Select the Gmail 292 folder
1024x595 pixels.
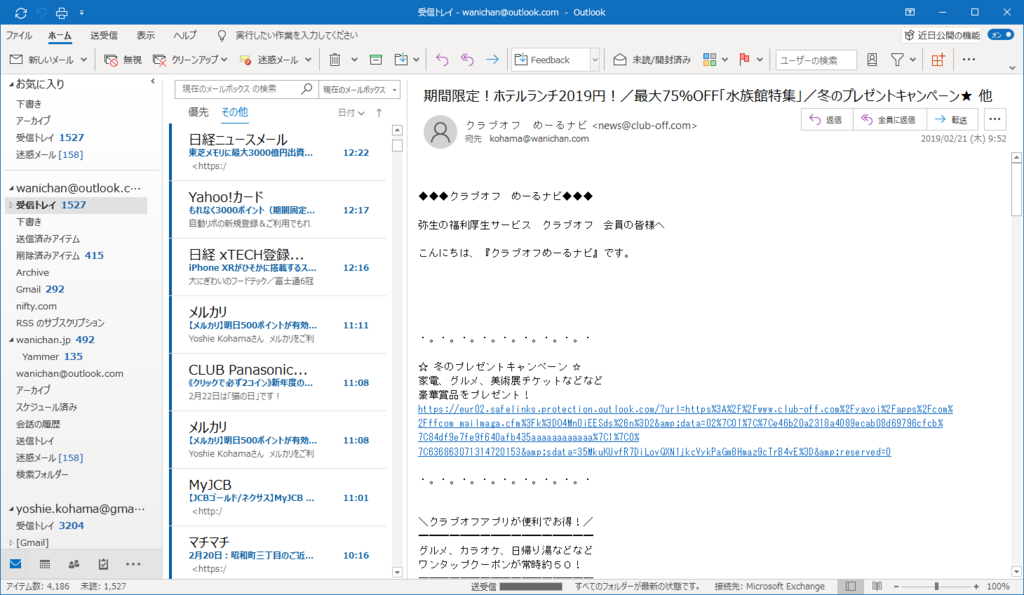[x=40, y=289]
